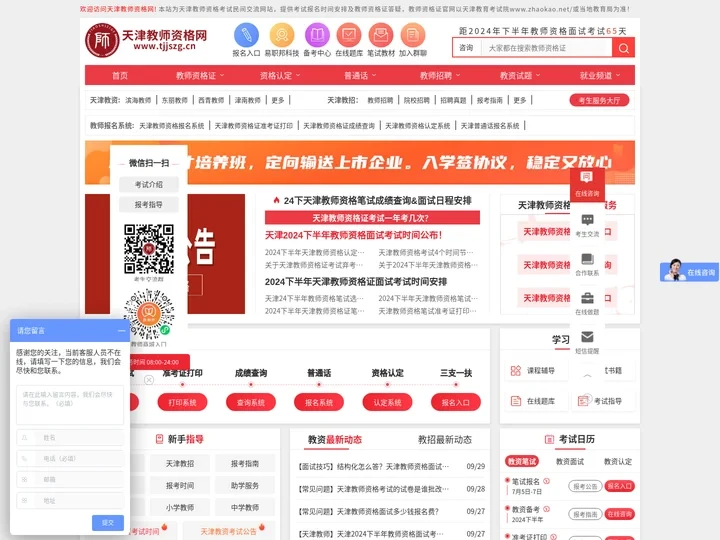Open 天津教师资格报名系统 link
720x540 pixels.
coord(172,125)
